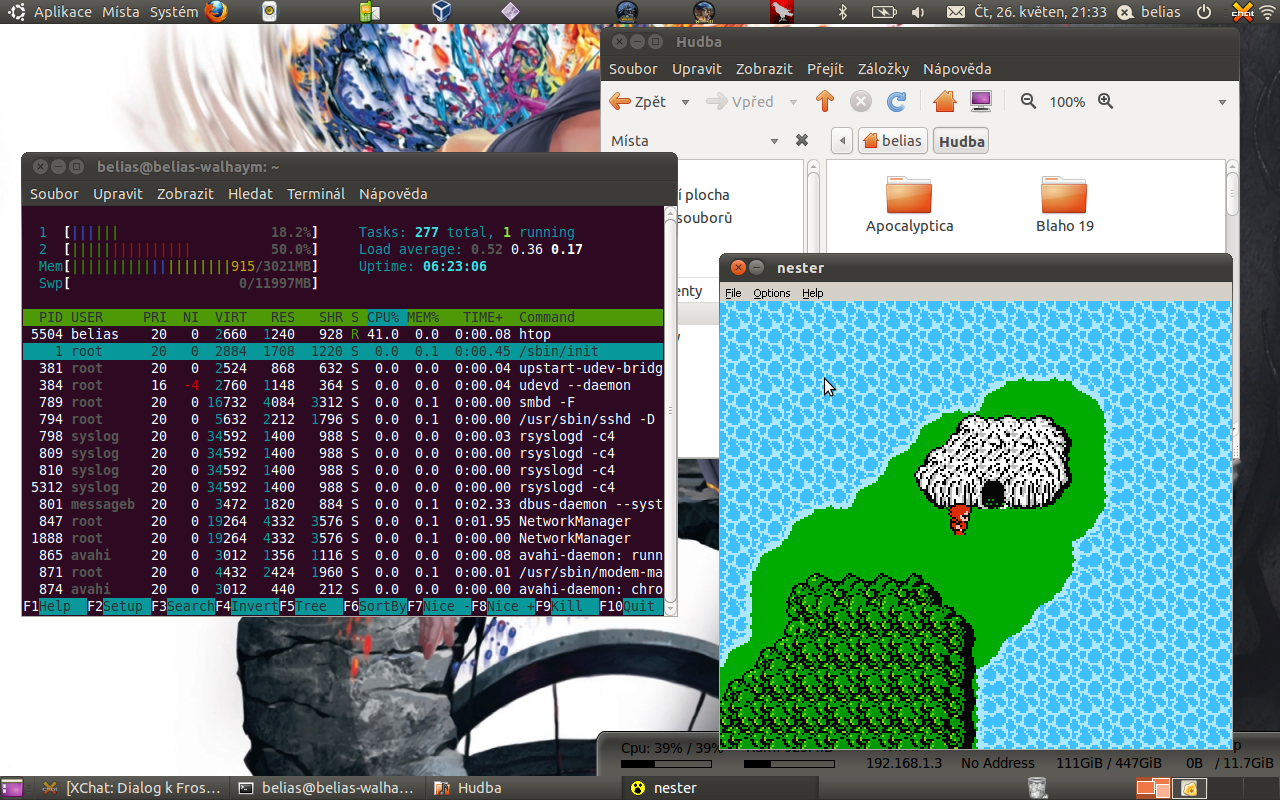Click the power session button

click(x=1204, y=12)
